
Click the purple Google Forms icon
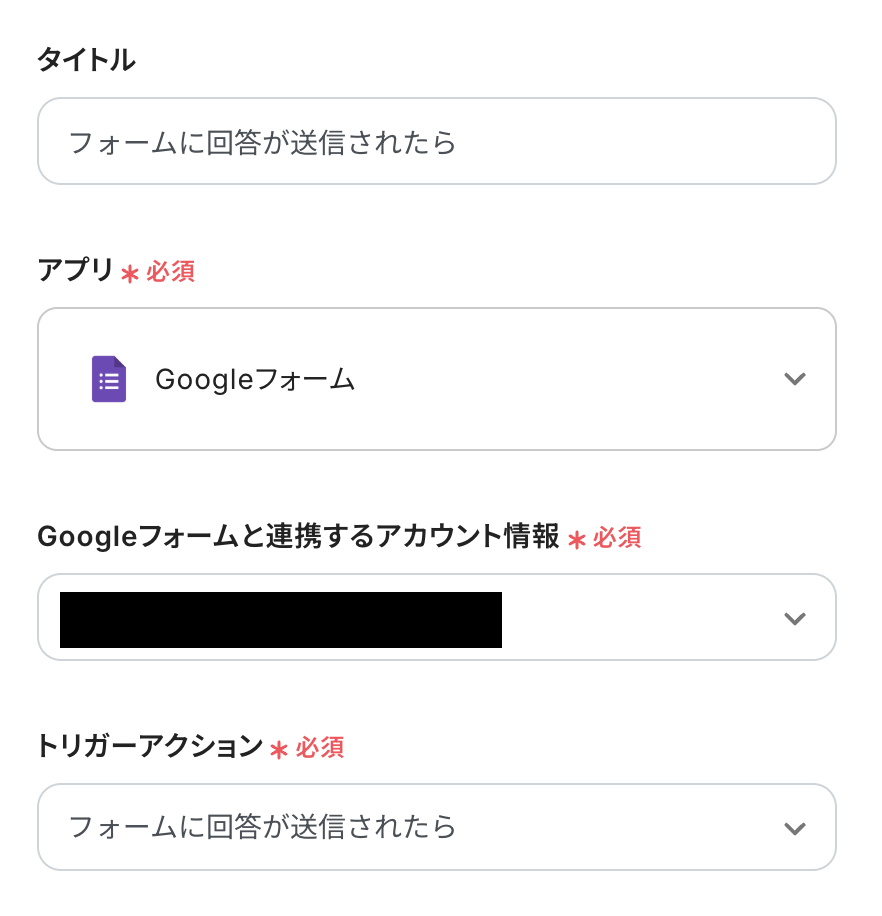109,379
